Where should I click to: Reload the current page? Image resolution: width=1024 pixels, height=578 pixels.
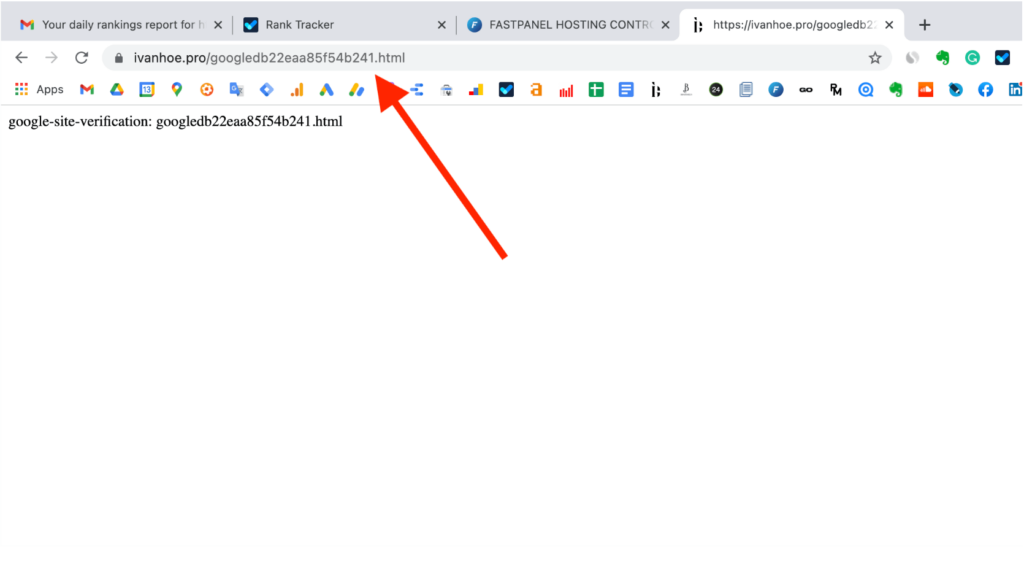point(82,57)
